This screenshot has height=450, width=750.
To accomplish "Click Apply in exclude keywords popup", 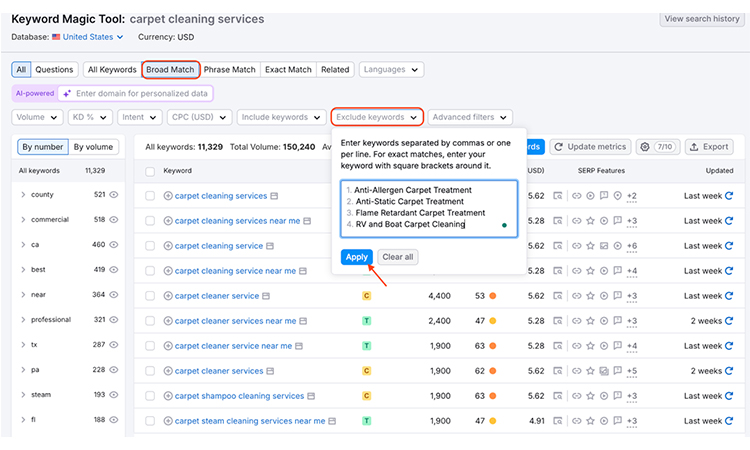I will click(356, 257).
